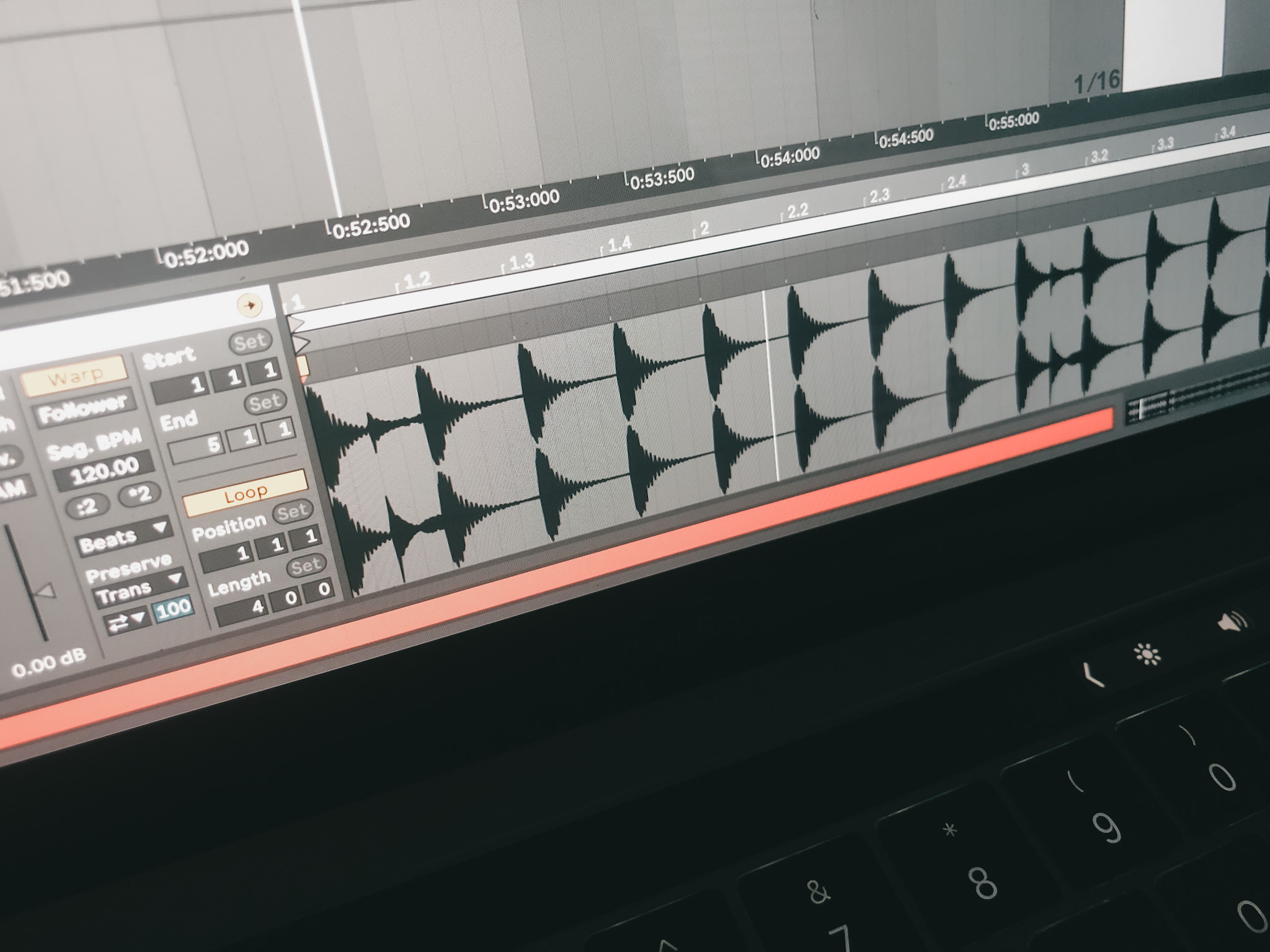The height and width of the screenshot is (952, 1270).
Task: Click the Set button next to Start
Action: pos(250,342)
